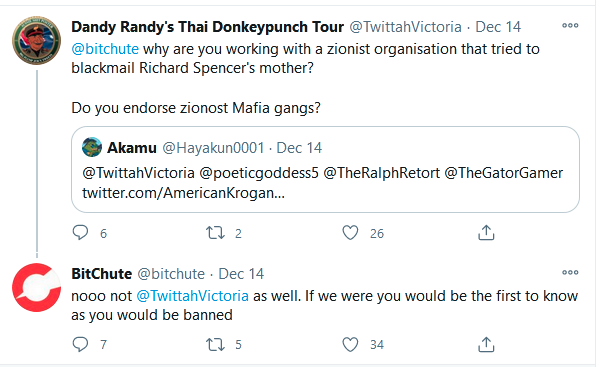This screenshot has height=367, width=604.
Task: Open BitChute's red logo avatar
Action: 37,287
